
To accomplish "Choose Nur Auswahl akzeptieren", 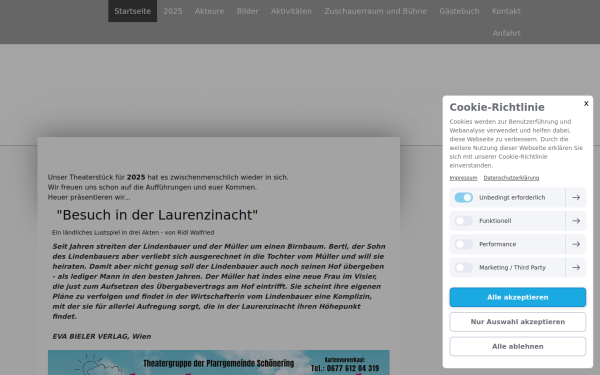I will pyautogui.click(x=517, y=322).
